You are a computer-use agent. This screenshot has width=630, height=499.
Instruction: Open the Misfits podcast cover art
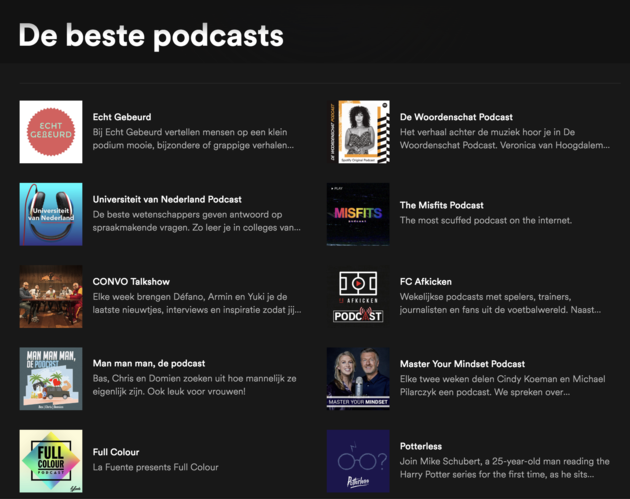click(x=358, y=214)
